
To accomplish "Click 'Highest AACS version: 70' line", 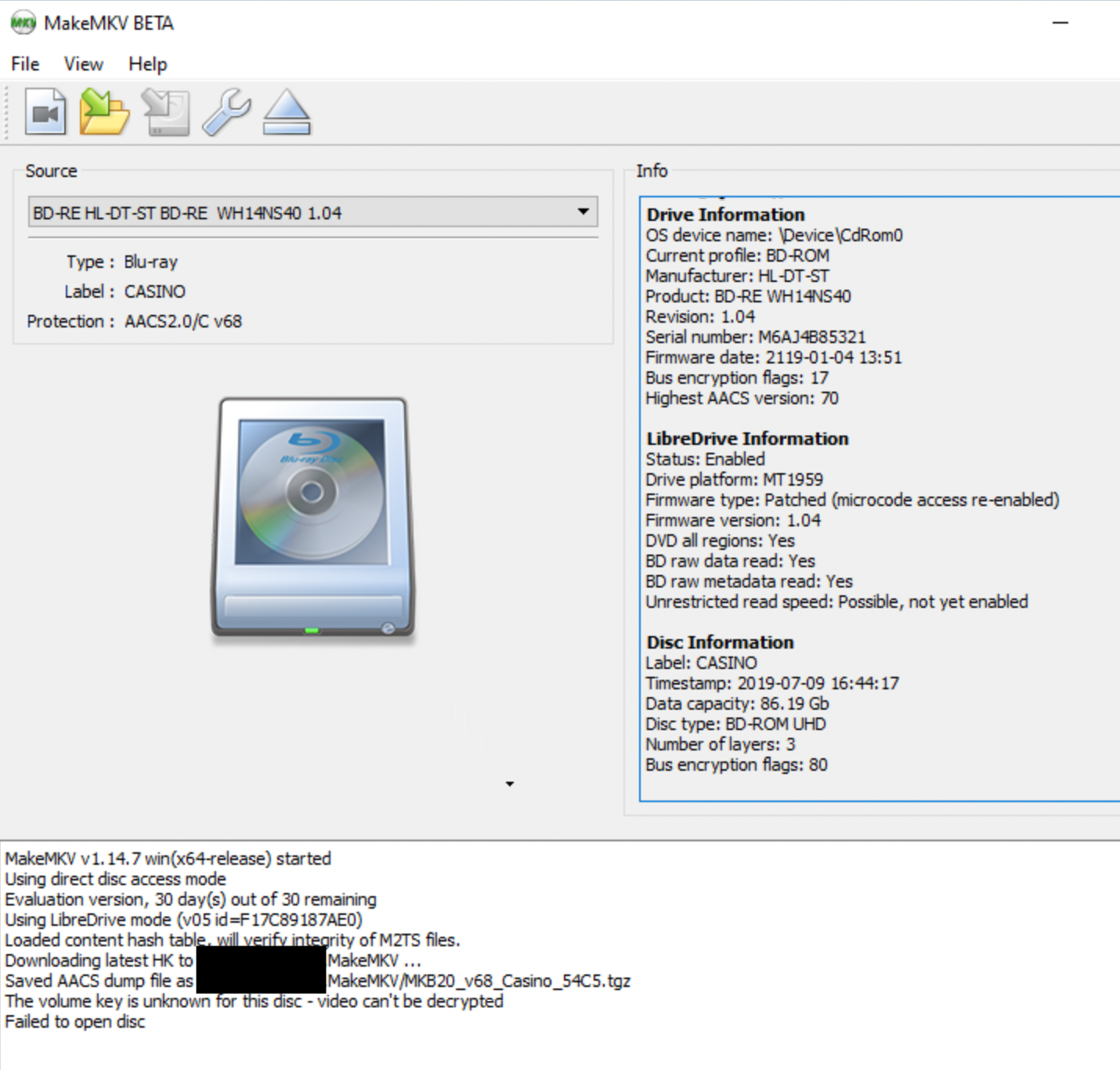I will point(742,398).
